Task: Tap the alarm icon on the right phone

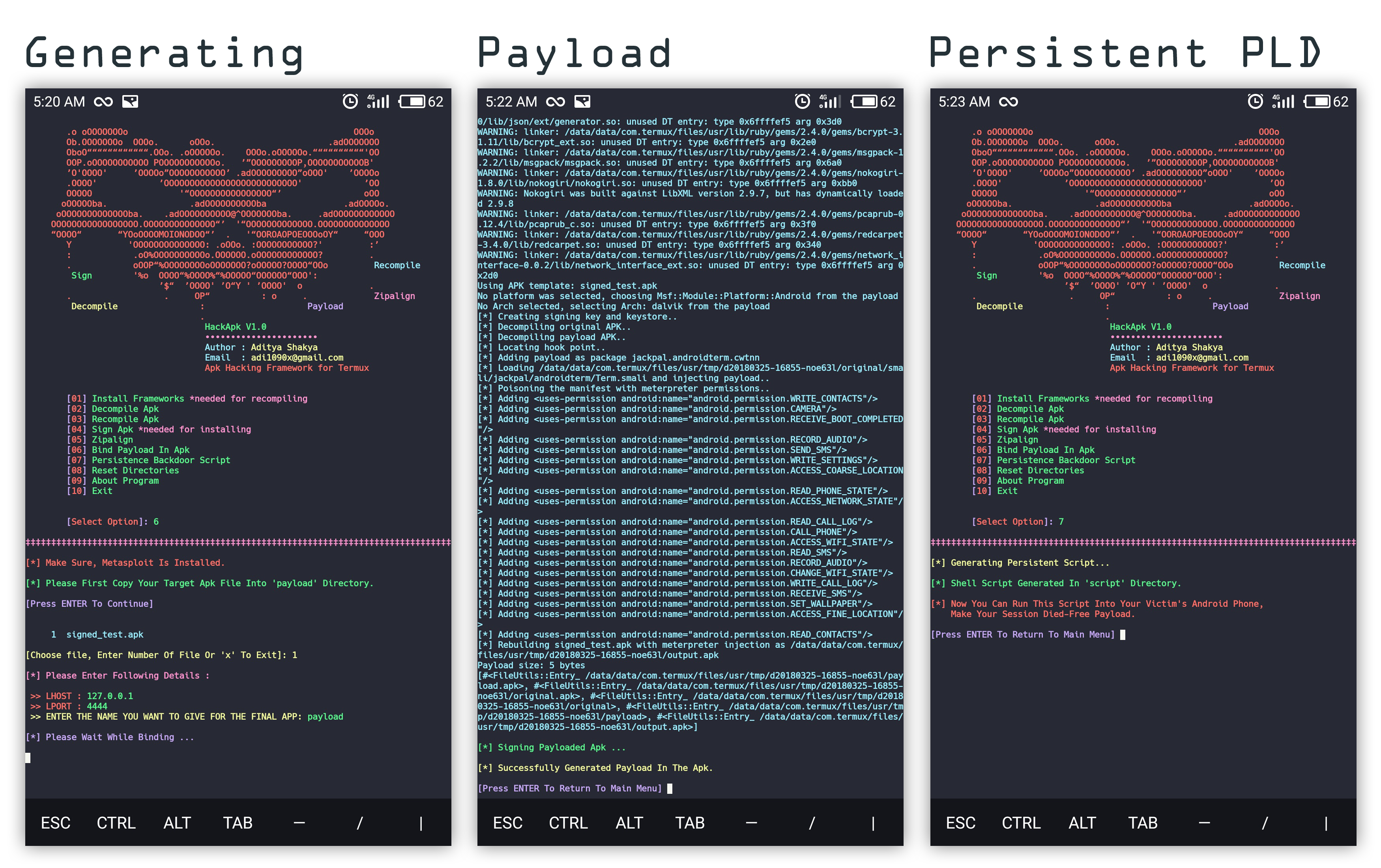Action: point(1255,101)
